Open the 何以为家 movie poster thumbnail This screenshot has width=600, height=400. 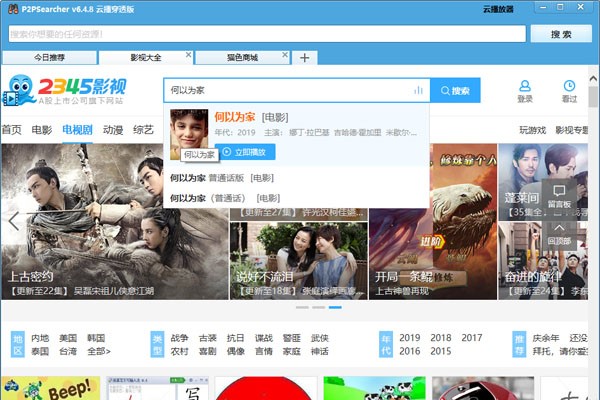click(x=189, y=134)
